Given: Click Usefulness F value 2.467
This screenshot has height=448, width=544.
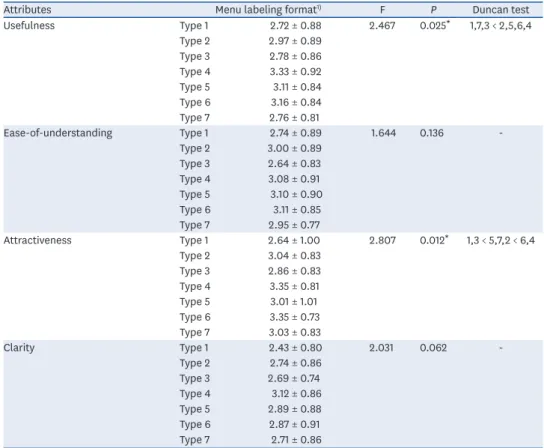Looking at the screenshot, I should click(x=382, y=25).
